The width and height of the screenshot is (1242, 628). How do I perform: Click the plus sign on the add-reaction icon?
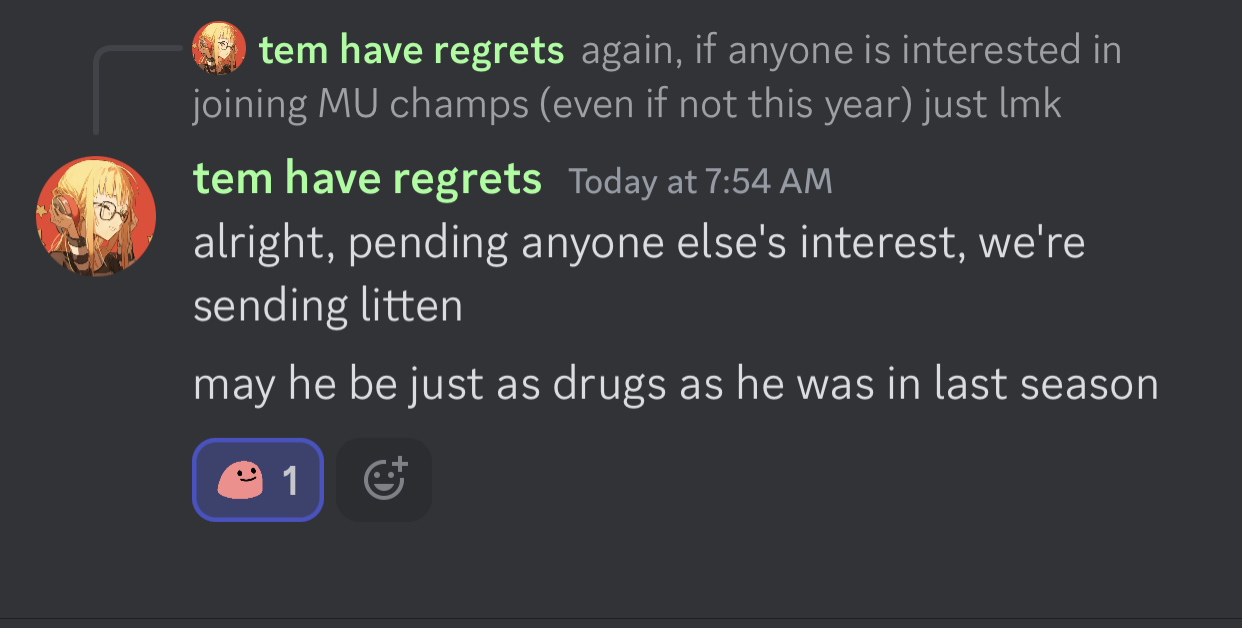399,465
